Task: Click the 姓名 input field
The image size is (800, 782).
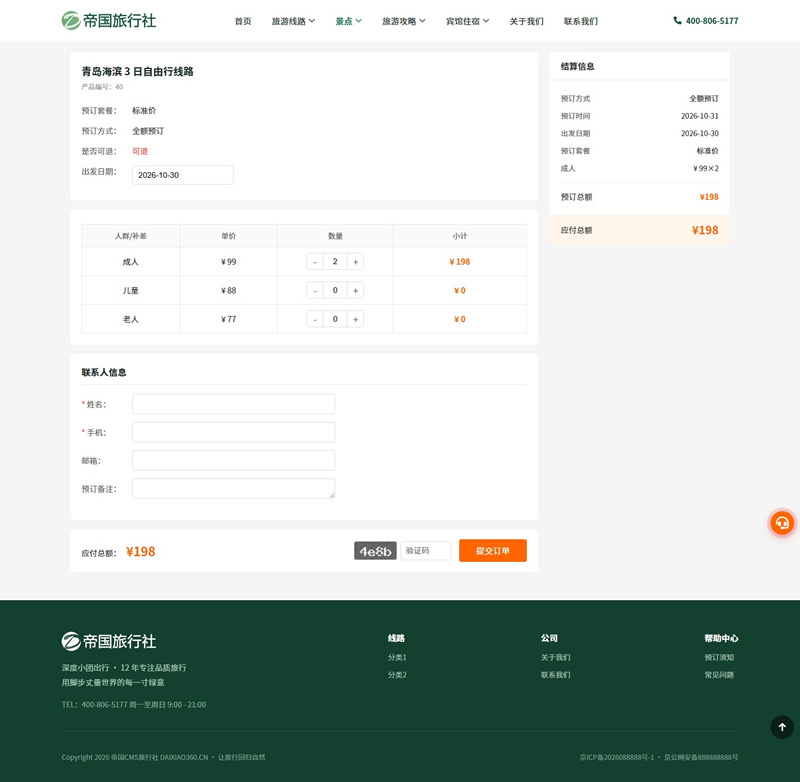Action: coord(234,404)
